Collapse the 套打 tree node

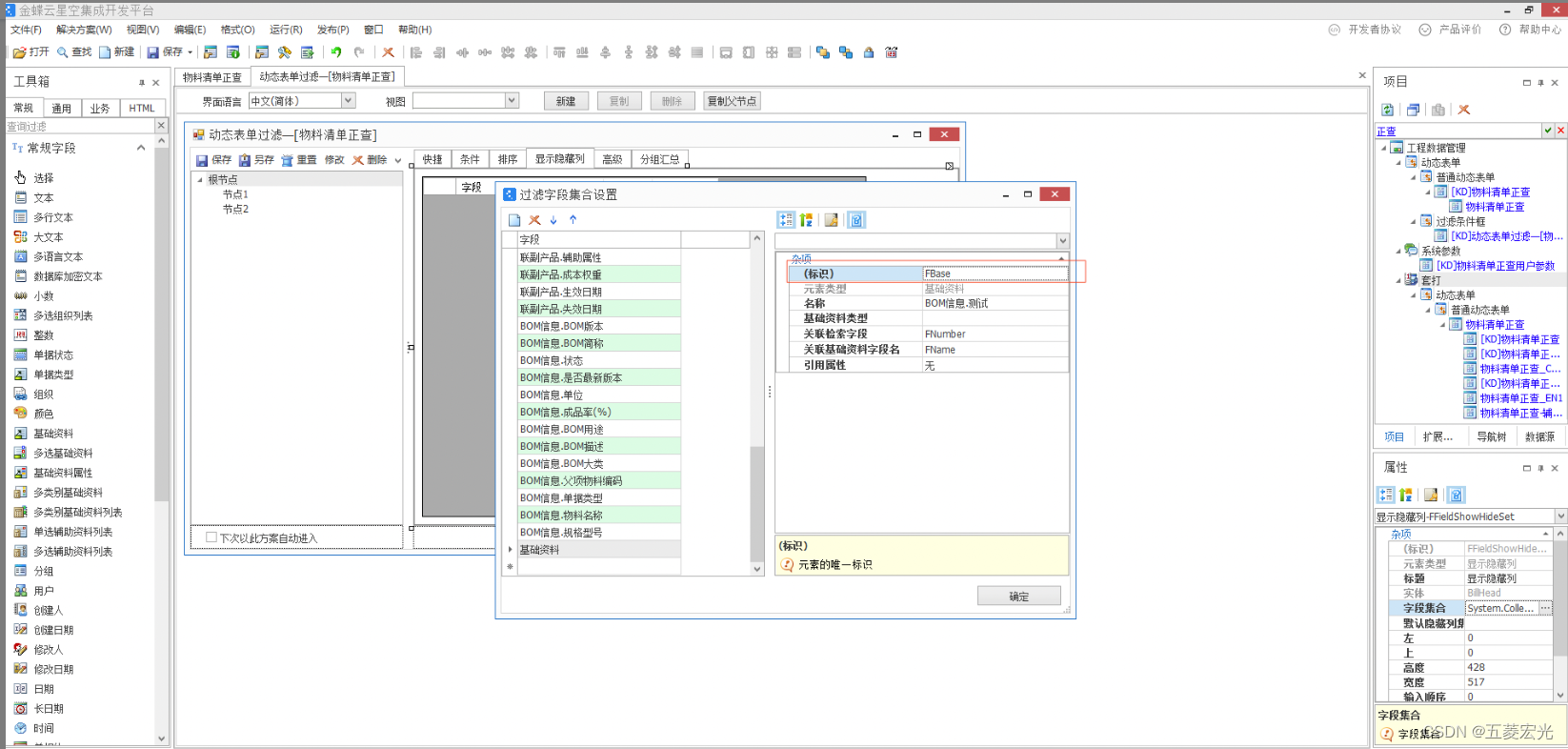point(1398,280)
